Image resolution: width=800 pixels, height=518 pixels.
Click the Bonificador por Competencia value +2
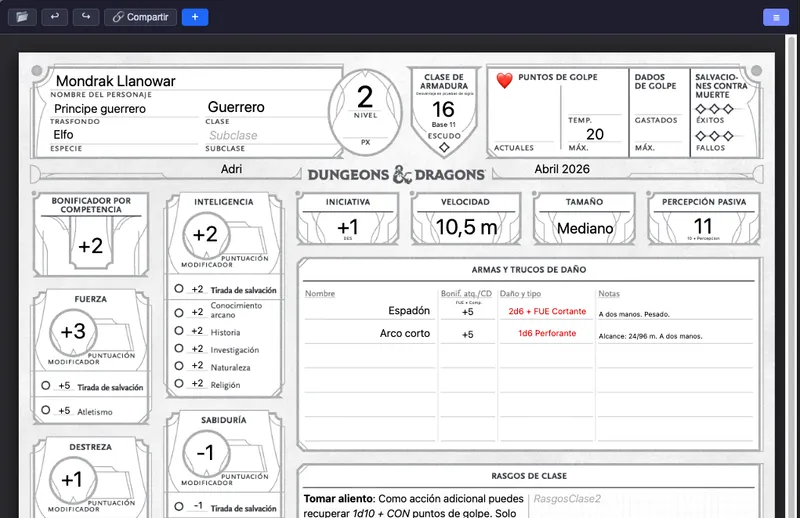click(x=90, y=246)
